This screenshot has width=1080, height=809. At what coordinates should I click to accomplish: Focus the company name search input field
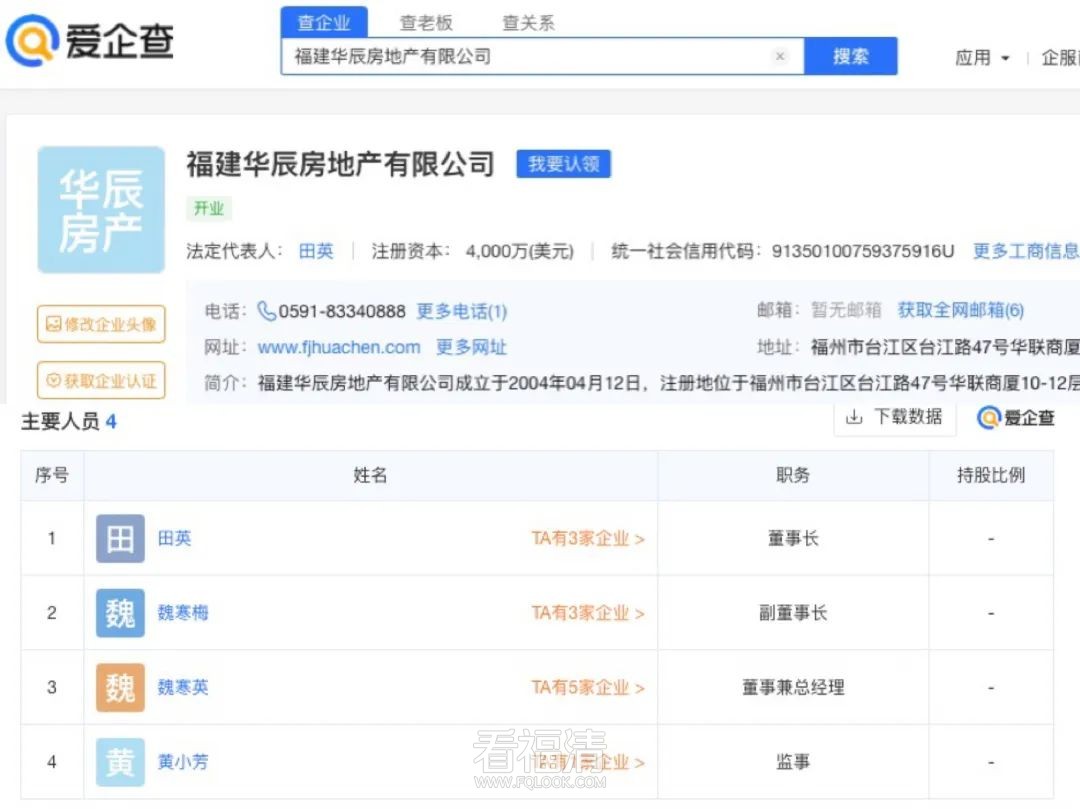(x=530, y=56)
